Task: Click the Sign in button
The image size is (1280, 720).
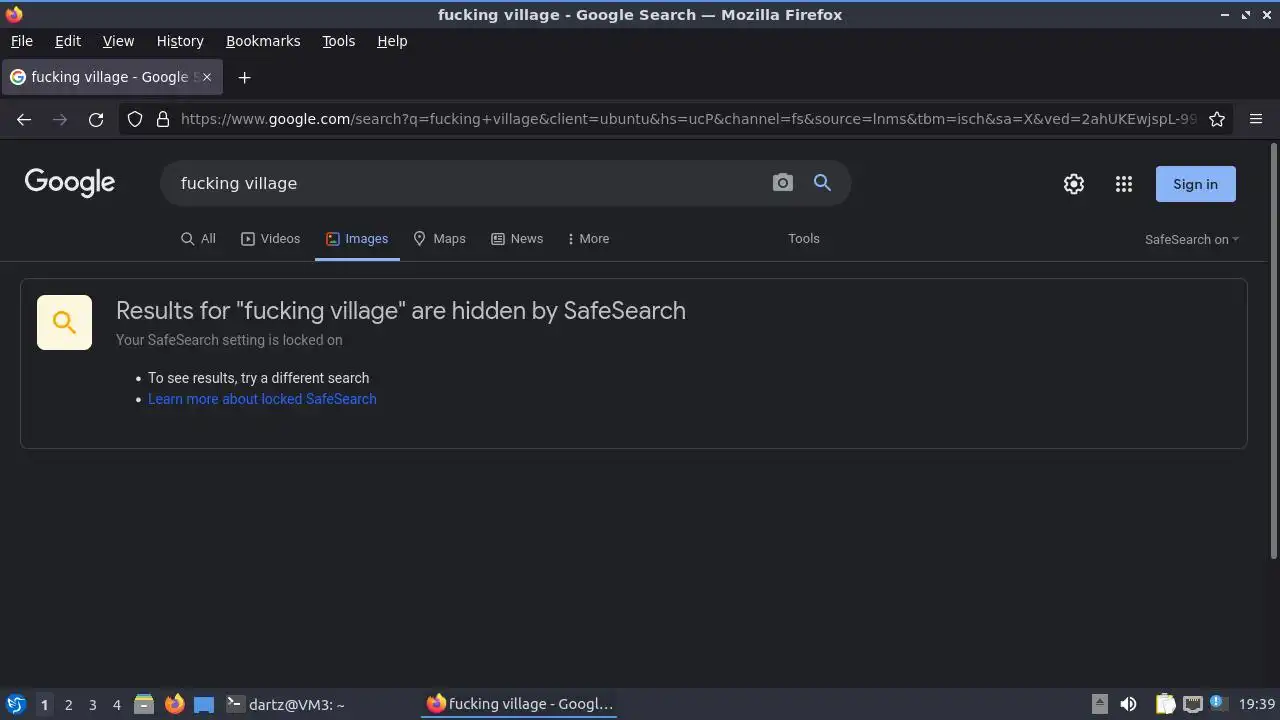Action: pyautogui.click(x=1195, y=184)
